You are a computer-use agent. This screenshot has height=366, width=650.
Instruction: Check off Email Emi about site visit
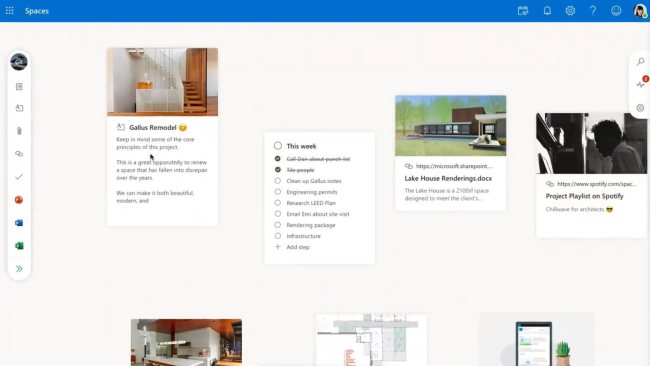278,214
